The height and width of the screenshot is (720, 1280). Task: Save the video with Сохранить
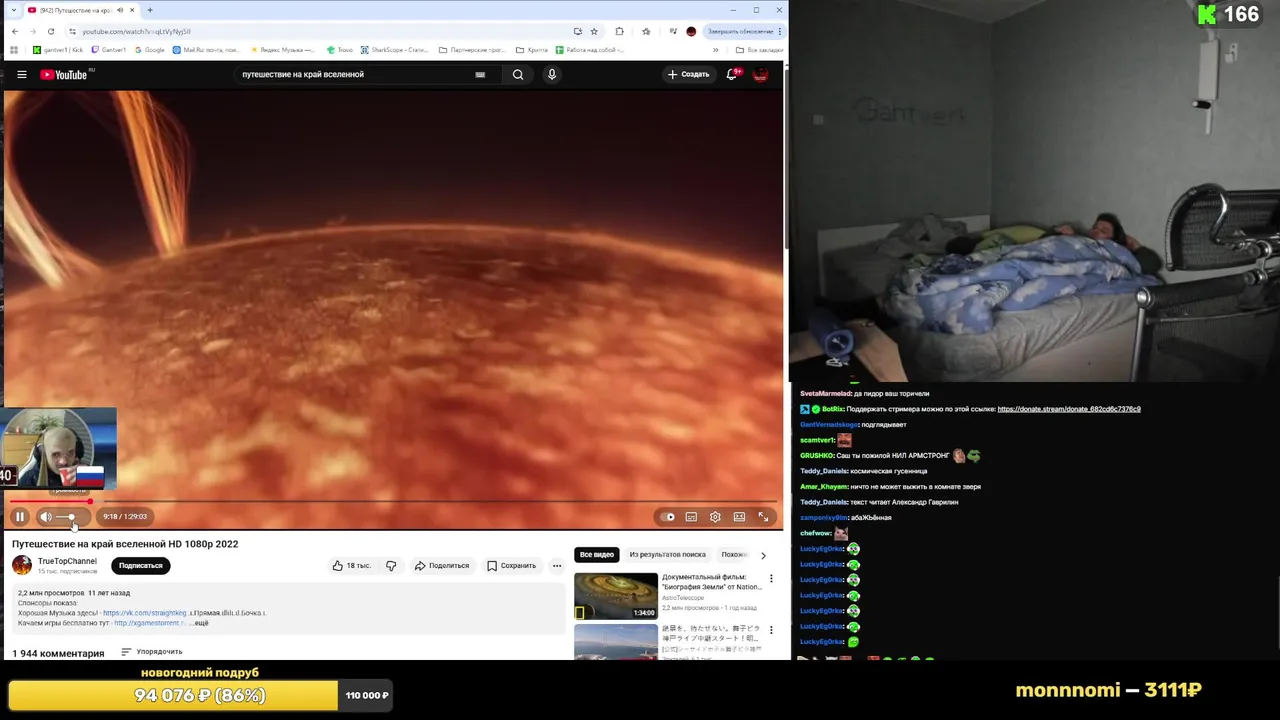(511, 565)
